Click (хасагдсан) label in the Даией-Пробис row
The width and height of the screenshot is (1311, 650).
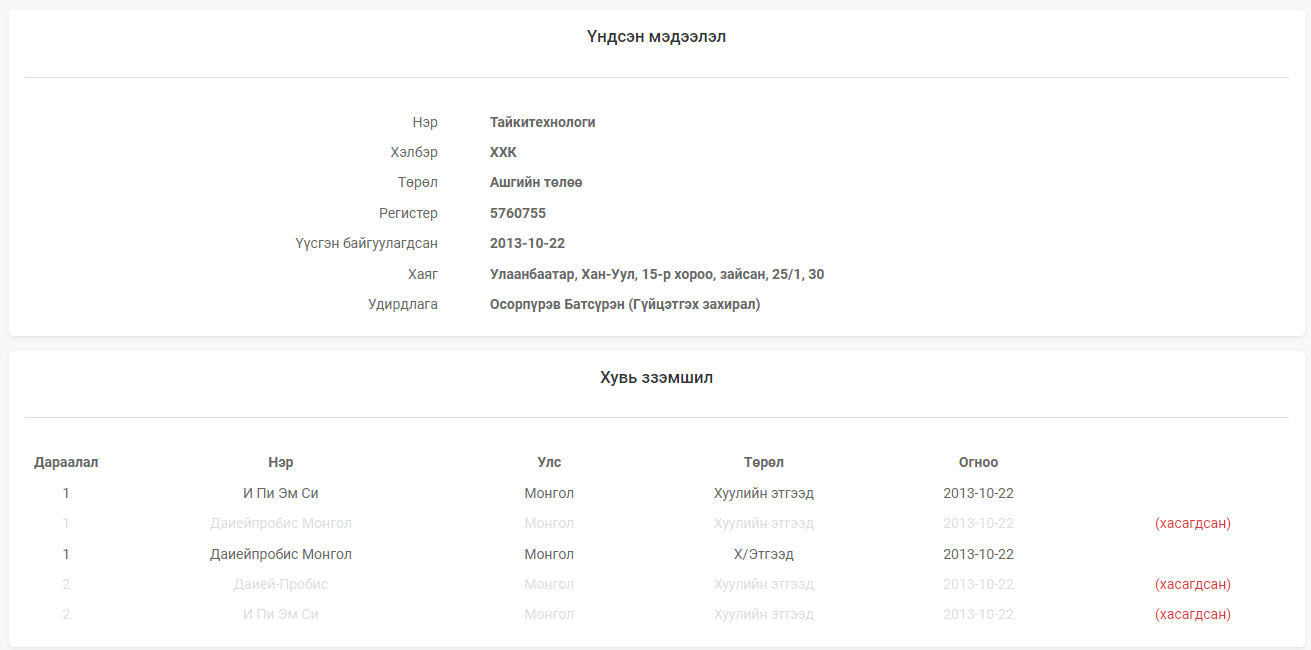click(1192, 584)
